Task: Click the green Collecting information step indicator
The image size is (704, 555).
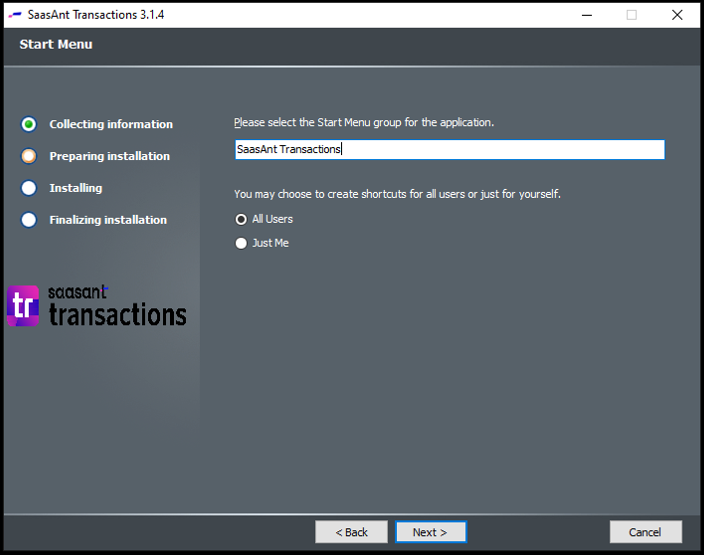Action: pos(29,124)
